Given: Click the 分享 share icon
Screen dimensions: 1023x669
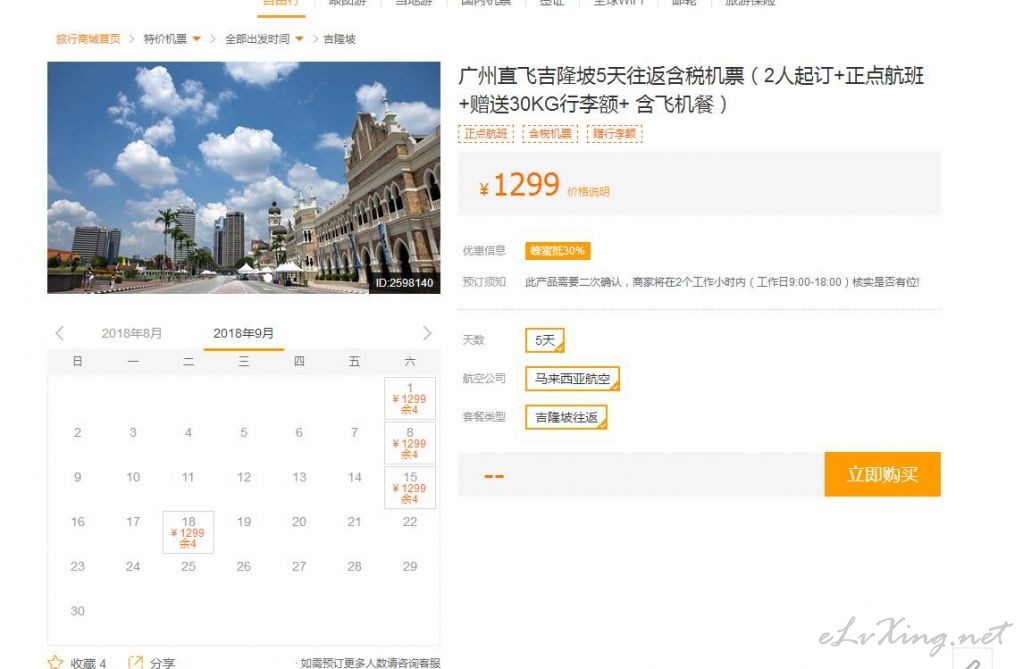Looking at the screenshot, I should [x=135, y=662].
